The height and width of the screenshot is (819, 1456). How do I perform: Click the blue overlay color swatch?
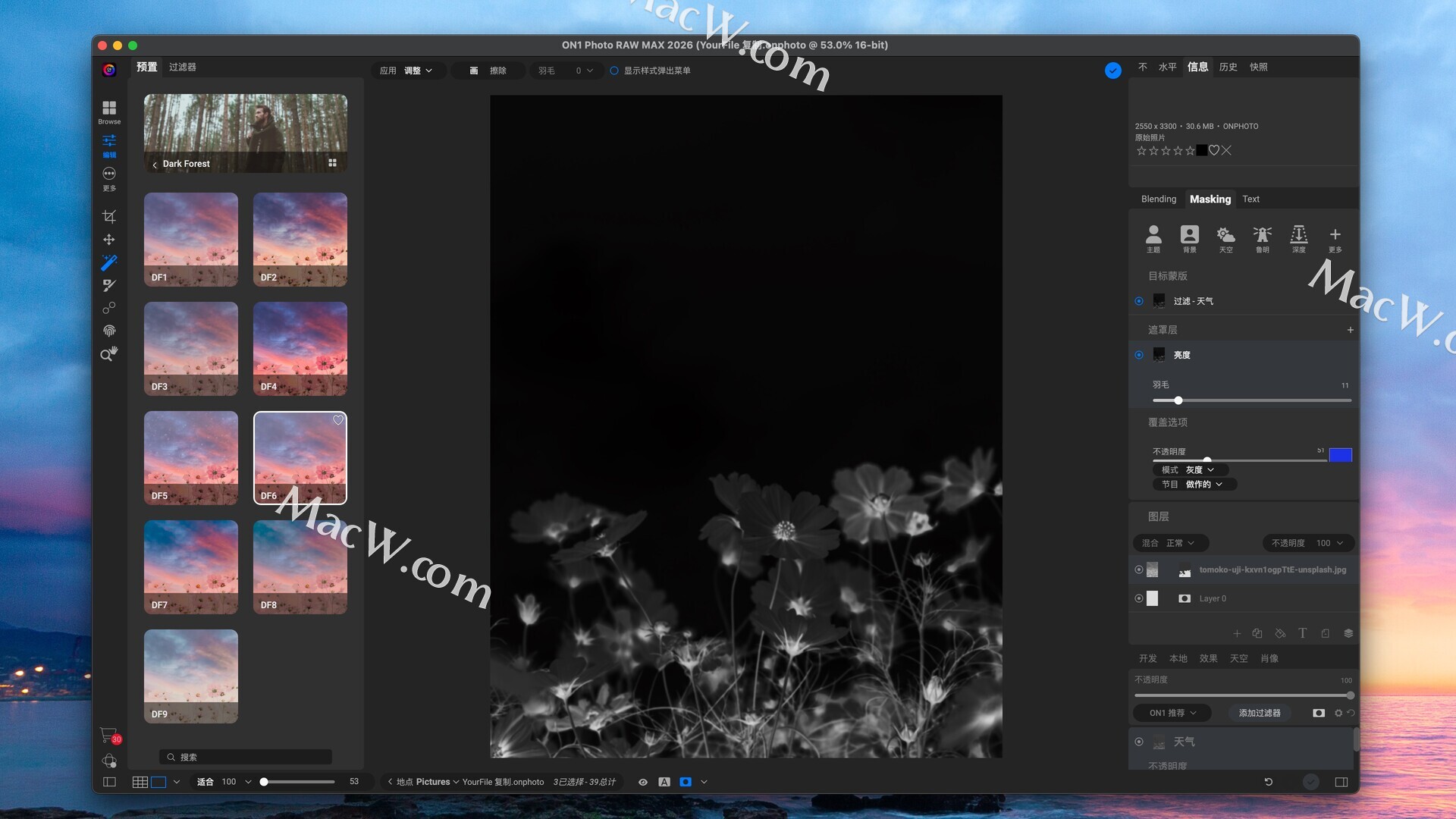1340,455
